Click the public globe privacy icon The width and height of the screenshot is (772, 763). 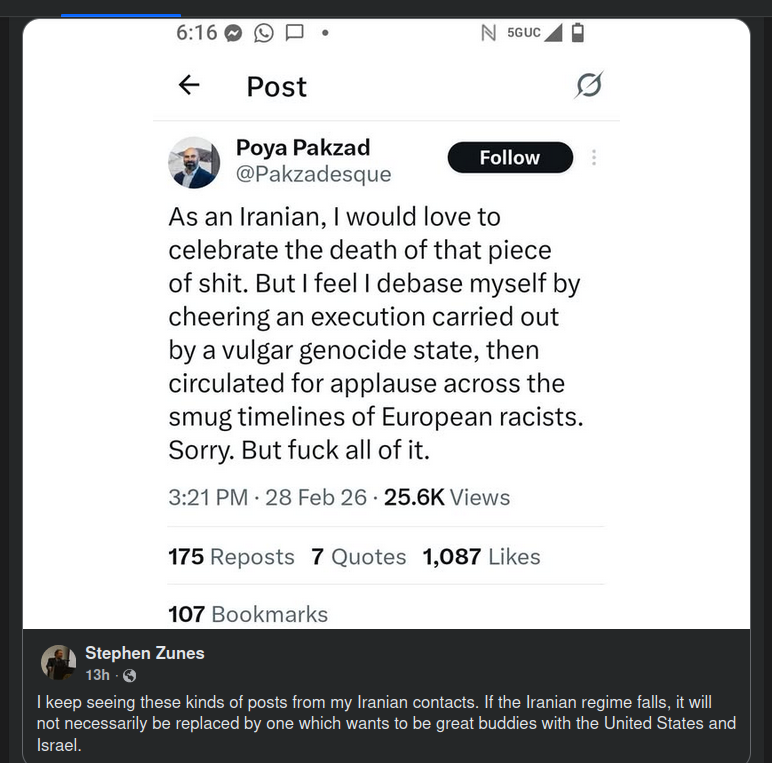tap(129, 676)
